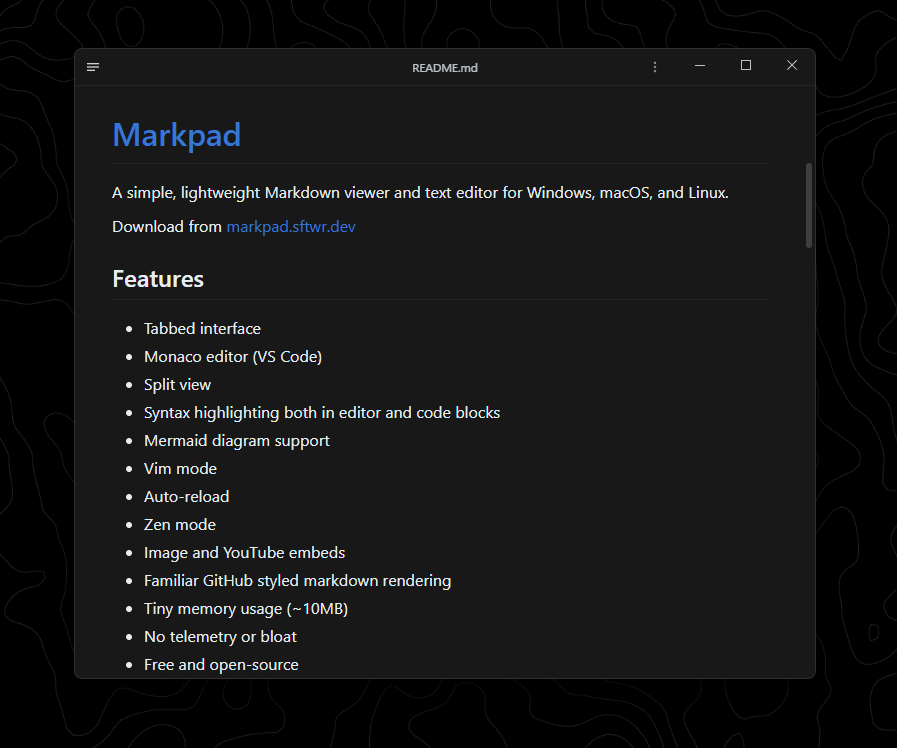Select the Auto-reload bullet item
Viewport: 897px width, 748px height.
coord(186,496)
